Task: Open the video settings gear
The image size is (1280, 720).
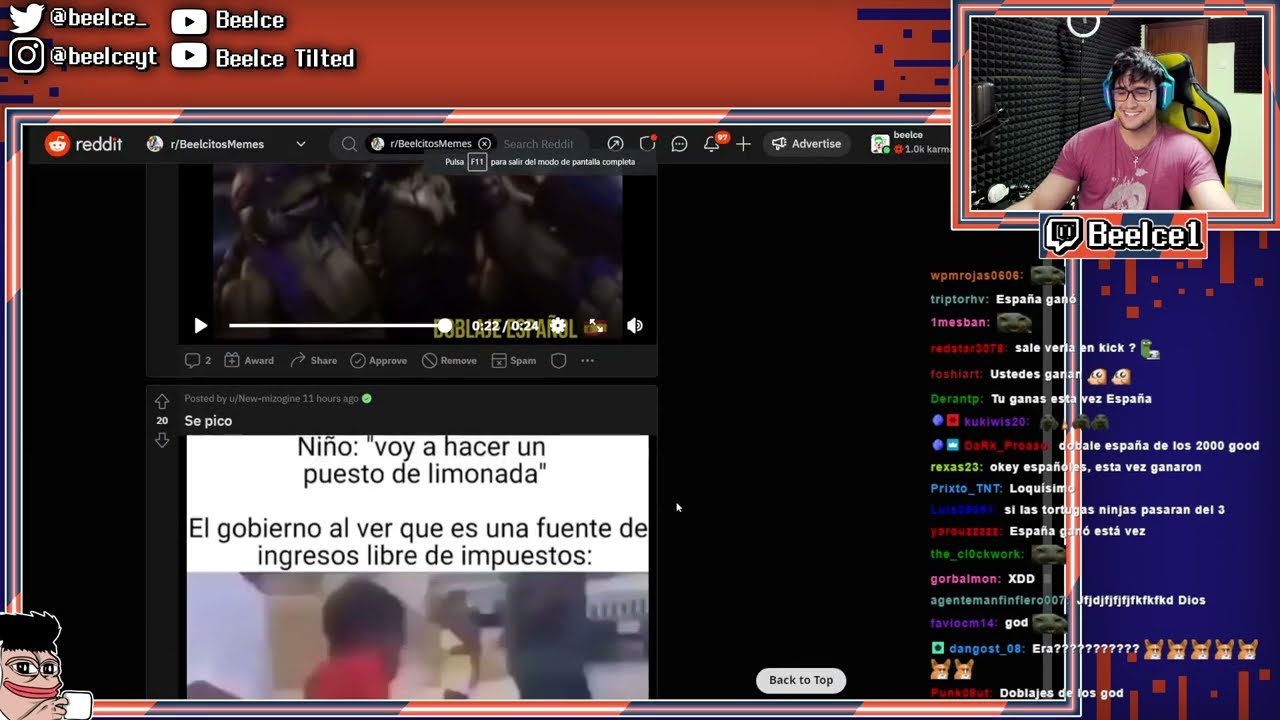Action: (558, 325)
